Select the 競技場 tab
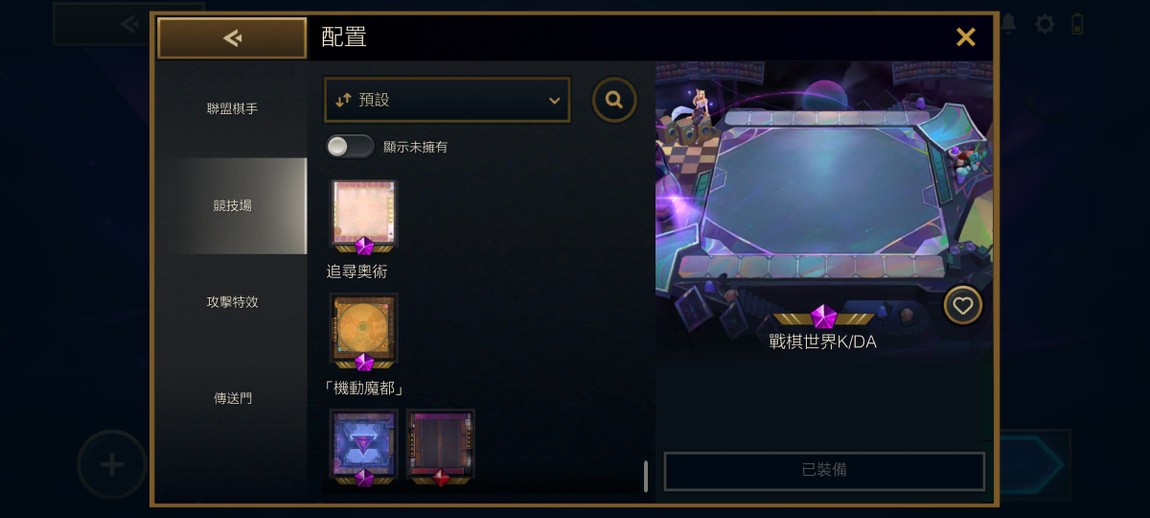This screenshot has width=1150, height=518. 232,205
